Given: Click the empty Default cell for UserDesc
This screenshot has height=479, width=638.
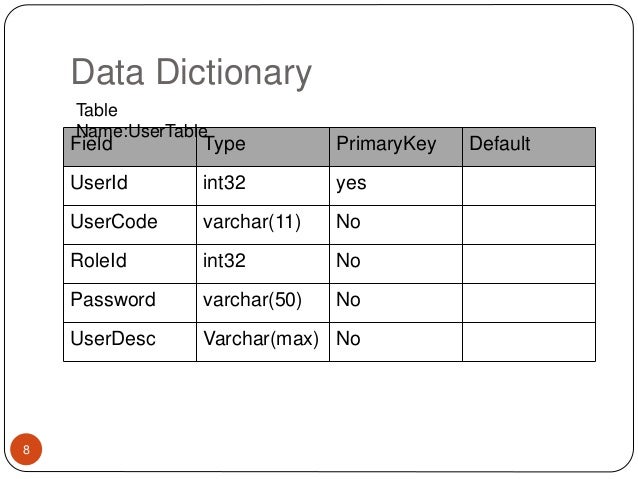Looking at the screenshot, I should click(529, 342).
